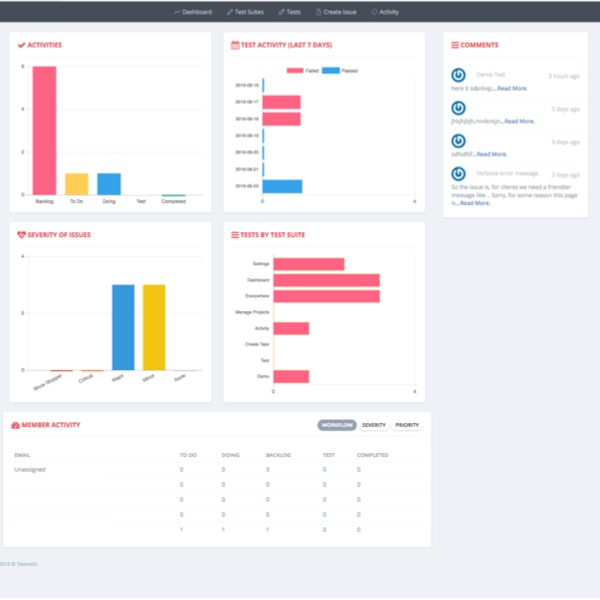600x600 pixels.
Task: Click Read More on the third comment
Action: [492, 154]
